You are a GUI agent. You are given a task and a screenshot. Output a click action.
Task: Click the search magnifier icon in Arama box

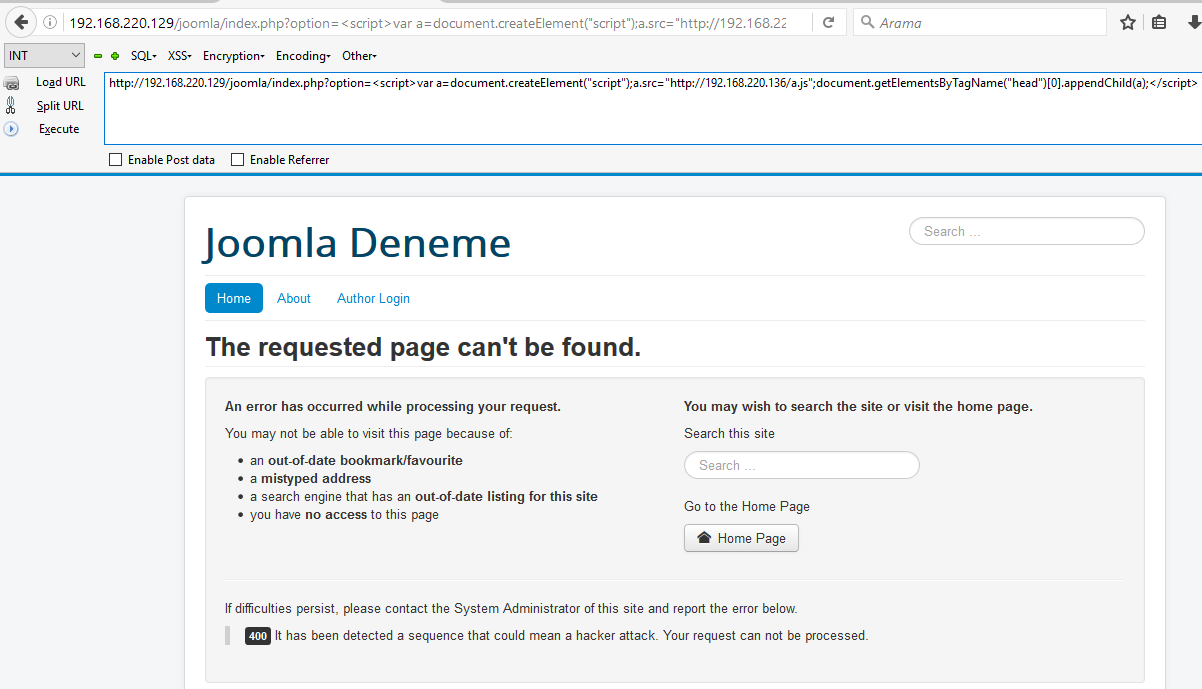[x=867, y=22]
